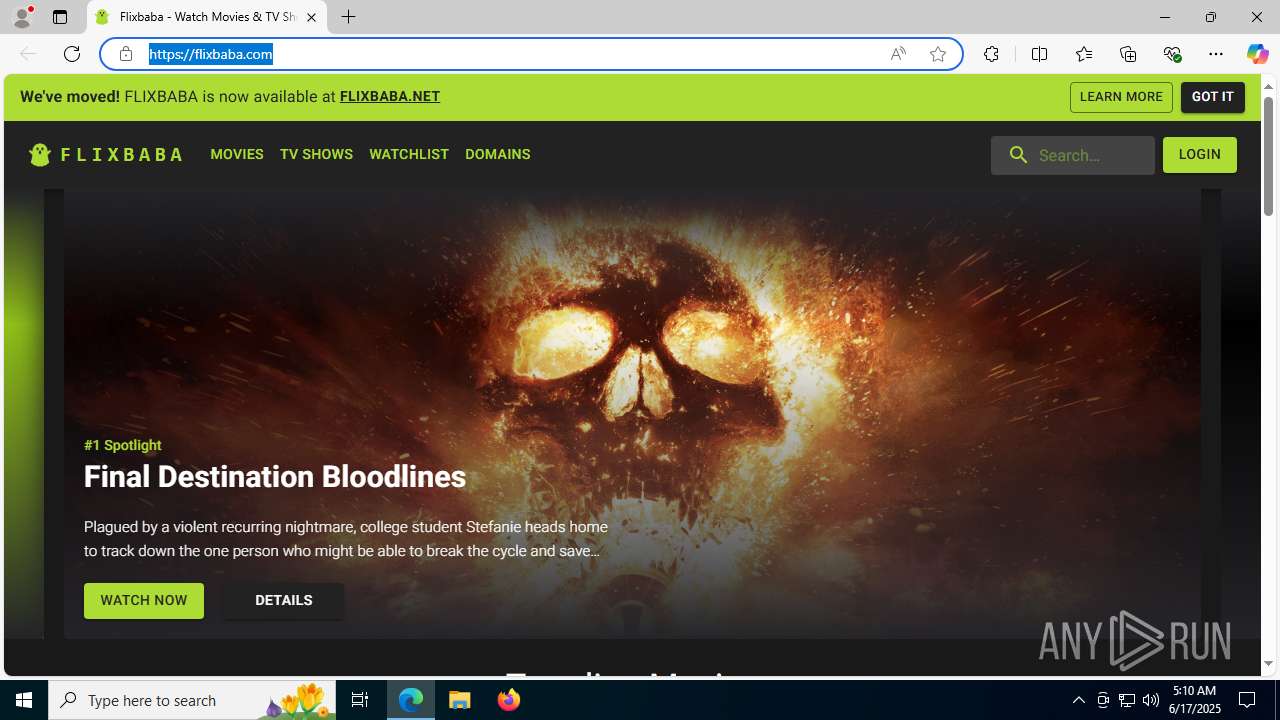1280x720 pixels.
Task: Click the #1 Spotlight label
Action: [x=123, y=445]
